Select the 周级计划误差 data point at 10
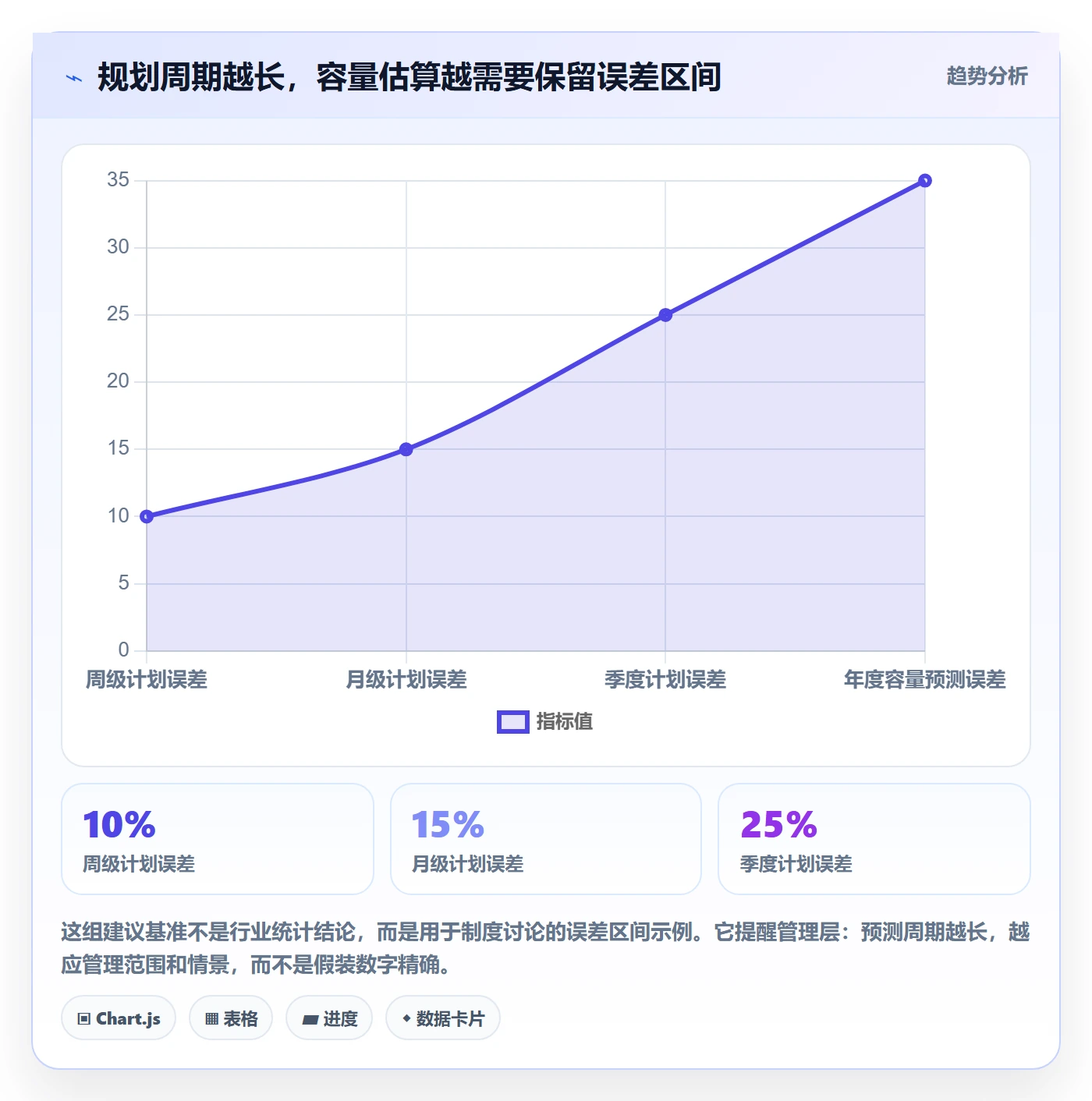The width and height of the screenshot is (1092, 1101). point(147,516)
